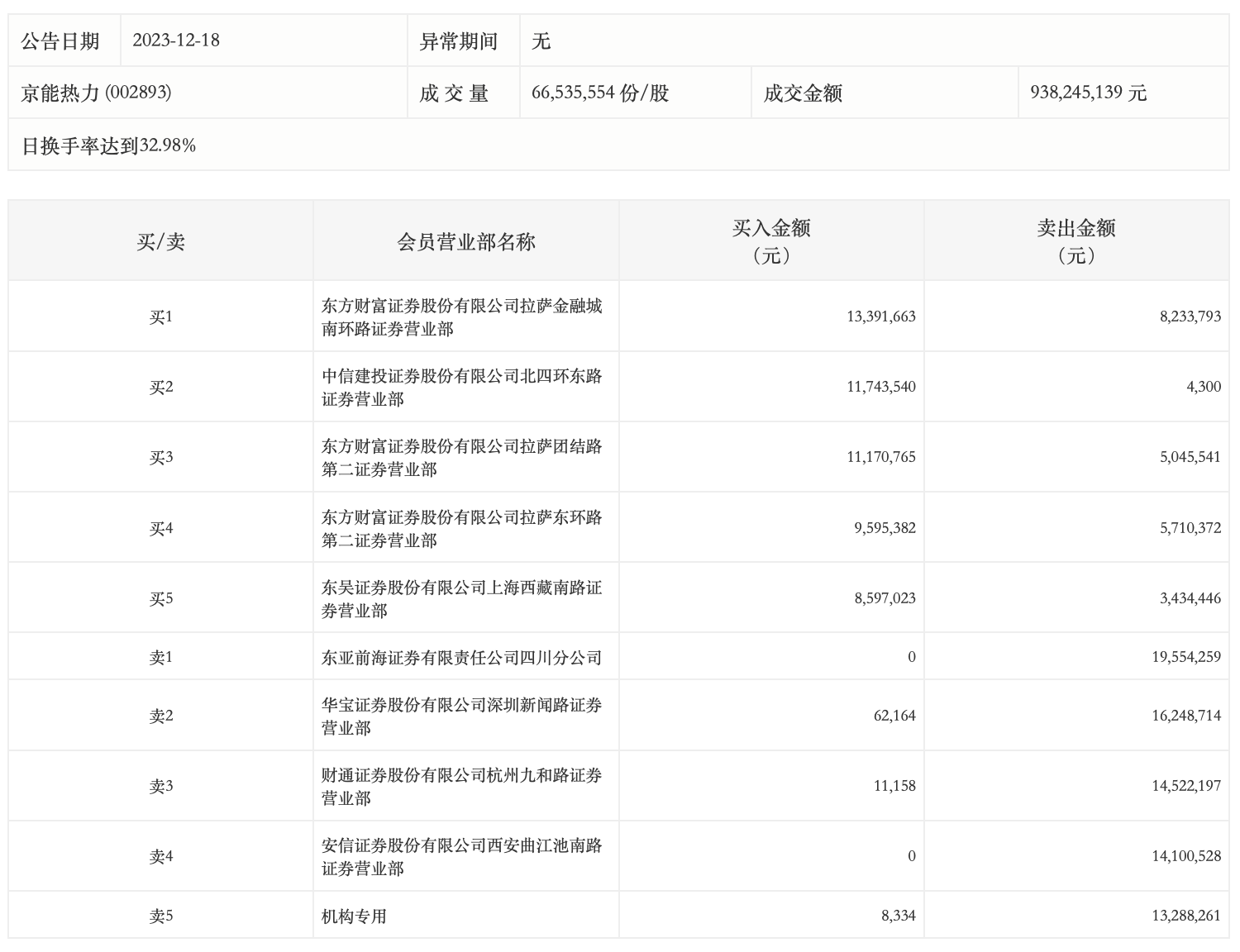Screen dimensions: 1240x952
Task: Click the 会员营业部名称 column header
Action: [466, 241]
